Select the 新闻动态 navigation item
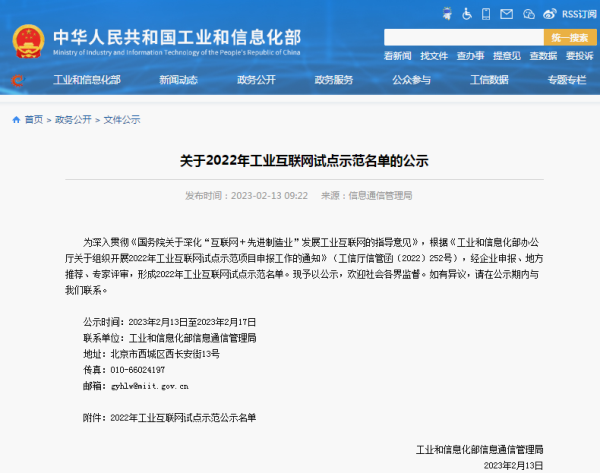This screenshot has height=473, width=600. coord(177,80)
